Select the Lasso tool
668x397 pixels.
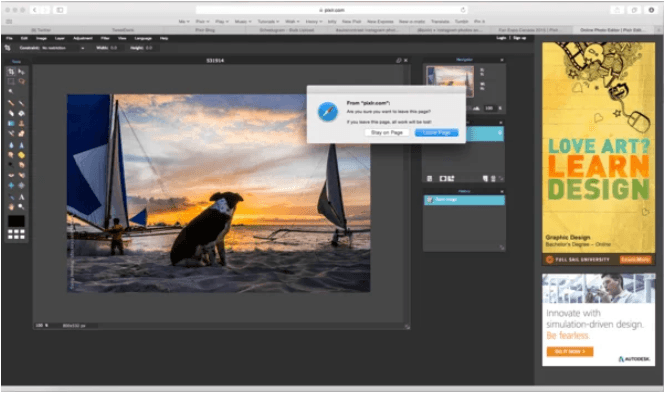21,81
